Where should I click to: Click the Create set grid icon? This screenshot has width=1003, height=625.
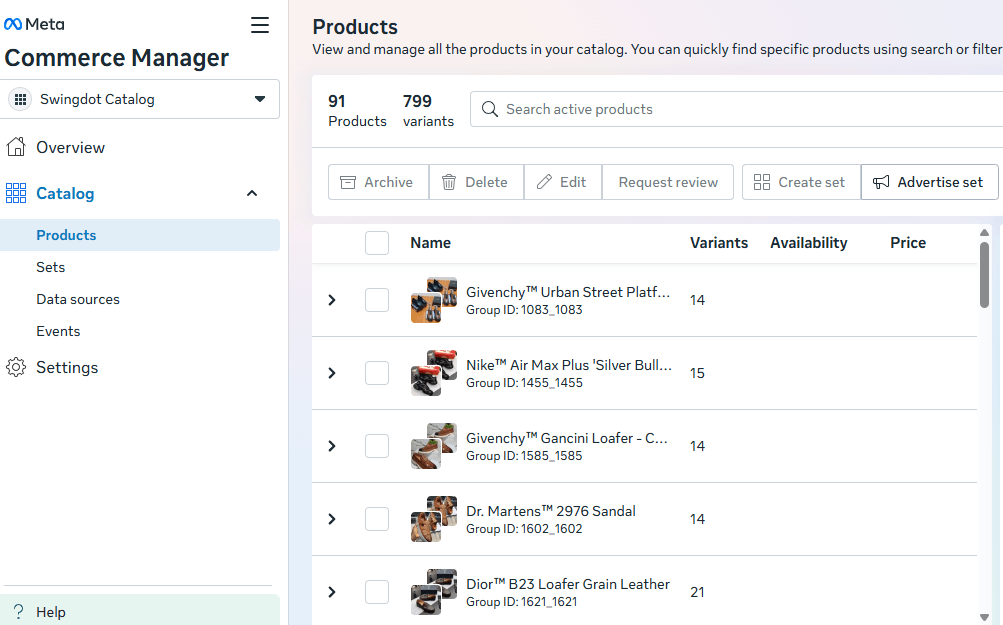(x=762, y=182)
